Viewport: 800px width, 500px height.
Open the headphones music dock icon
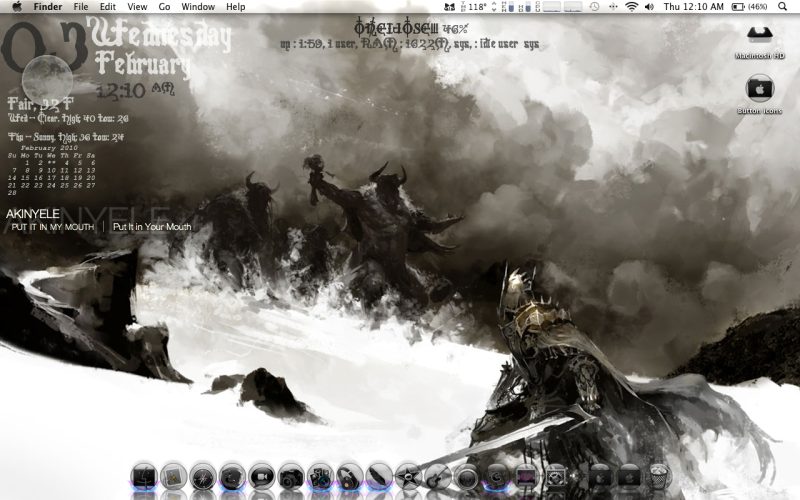349,478
